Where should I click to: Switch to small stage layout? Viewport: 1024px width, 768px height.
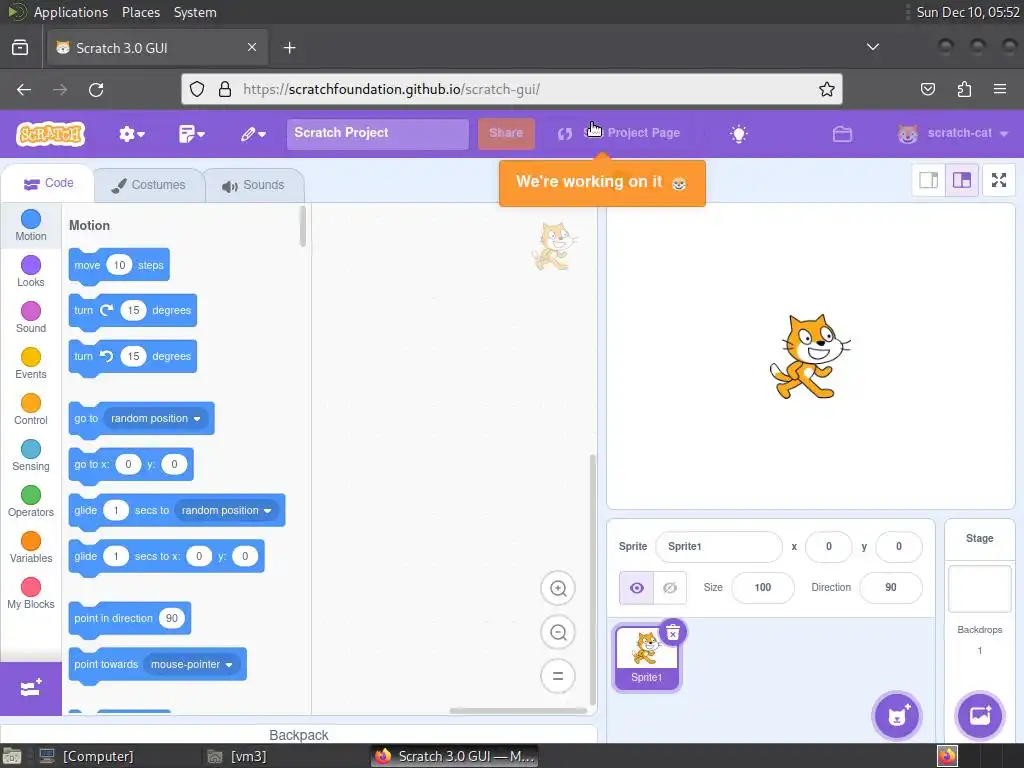(929, 180)
